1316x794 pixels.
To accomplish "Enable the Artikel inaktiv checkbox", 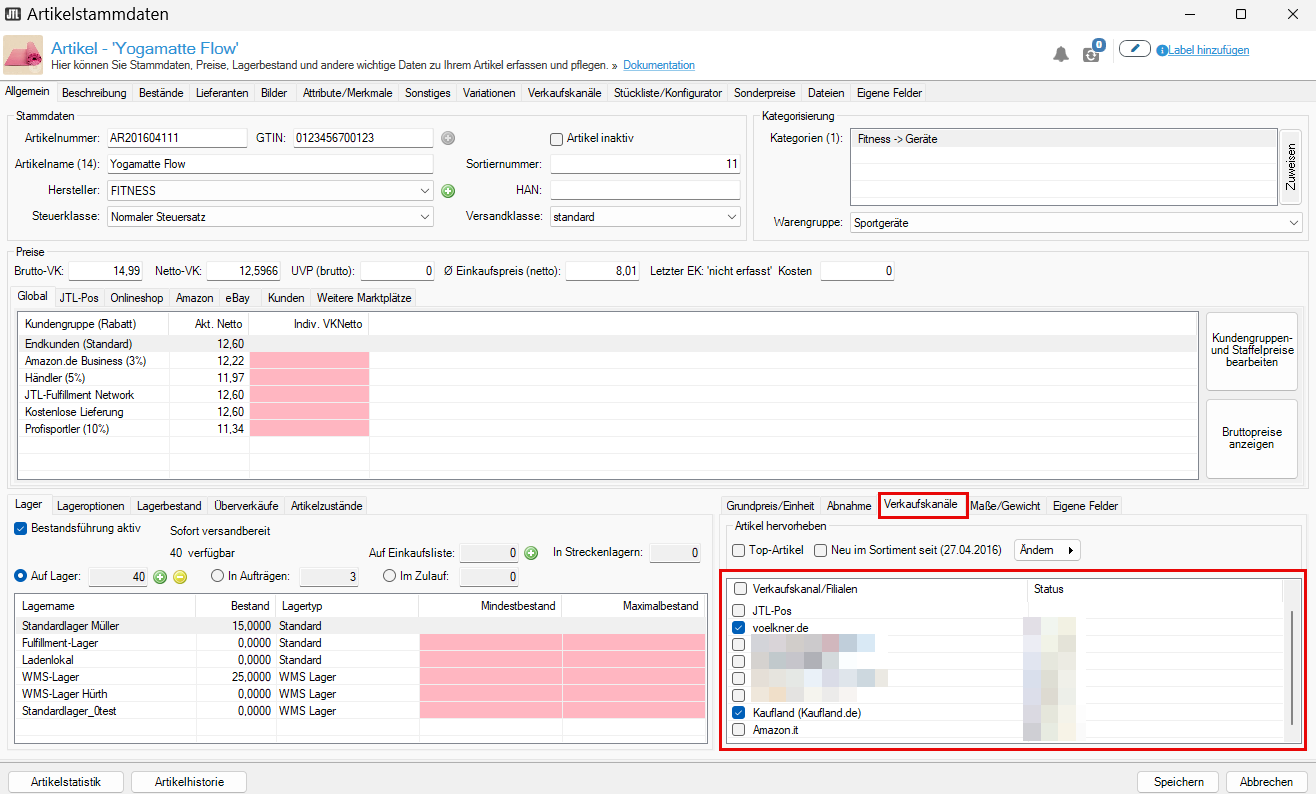I will tap(557, 138).
